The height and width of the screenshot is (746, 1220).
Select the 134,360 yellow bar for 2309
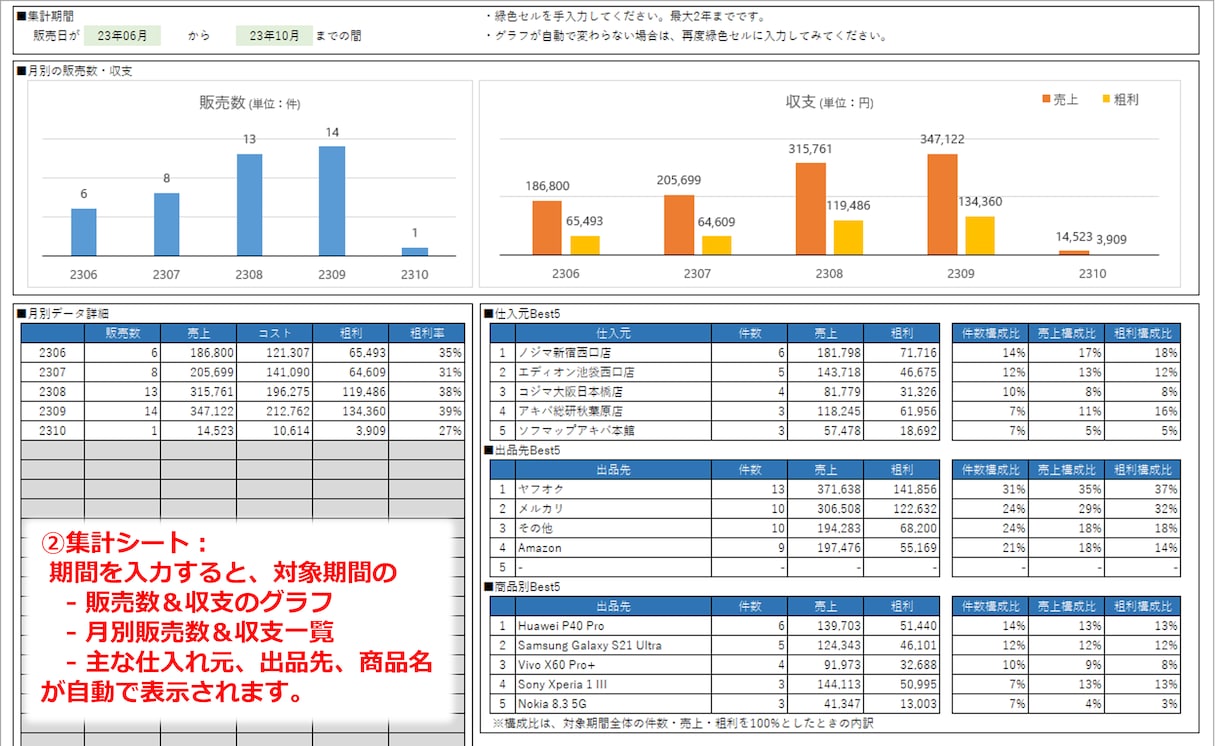point(980,235)
